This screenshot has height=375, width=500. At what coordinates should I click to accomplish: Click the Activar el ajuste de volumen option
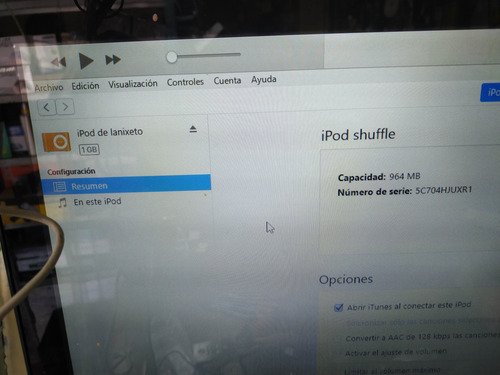tap(396, 352)
